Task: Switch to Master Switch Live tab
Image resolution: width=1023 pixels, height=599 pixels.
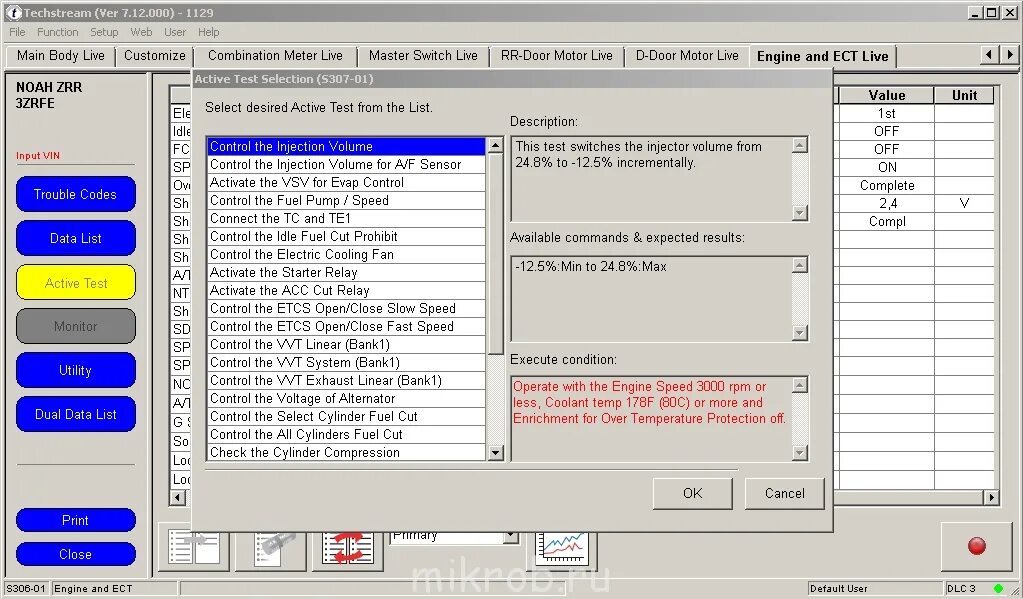Action: pyautogui.click(x=423, y=56)
